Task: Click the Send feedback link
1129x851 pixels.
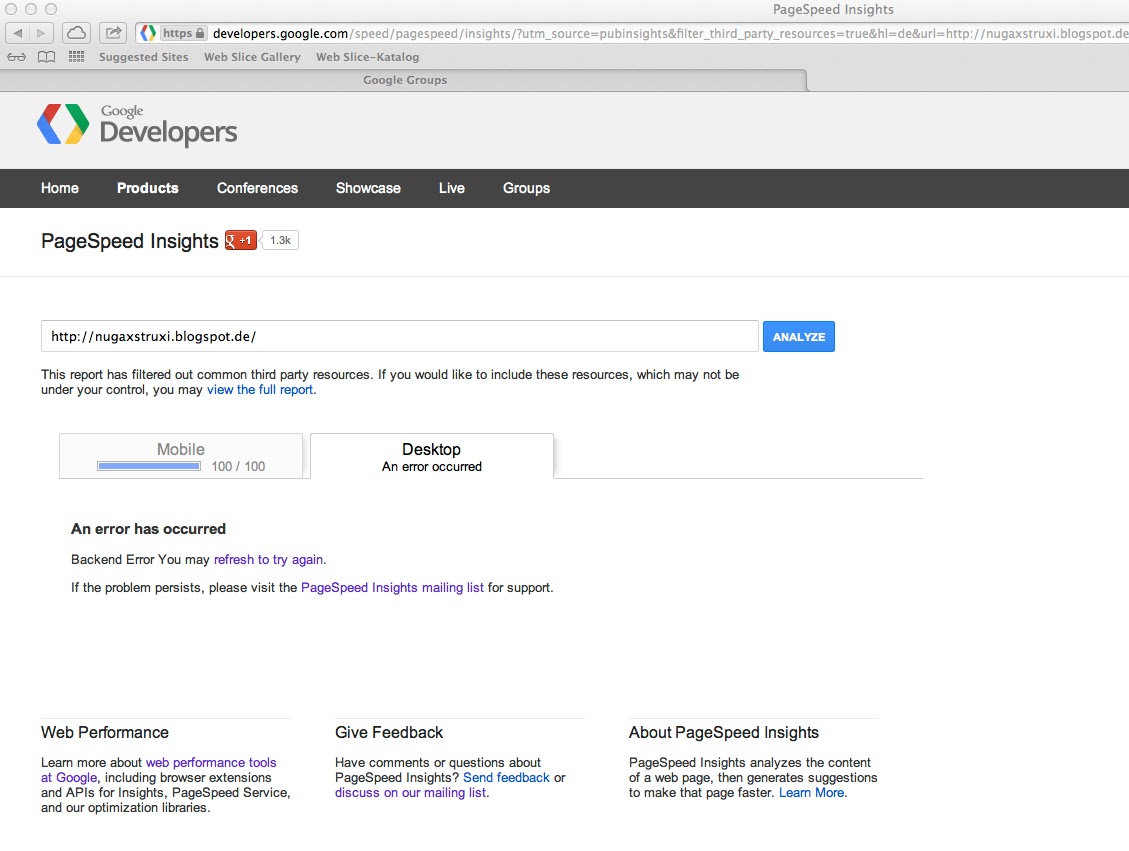Action: (x=506, y=778)
